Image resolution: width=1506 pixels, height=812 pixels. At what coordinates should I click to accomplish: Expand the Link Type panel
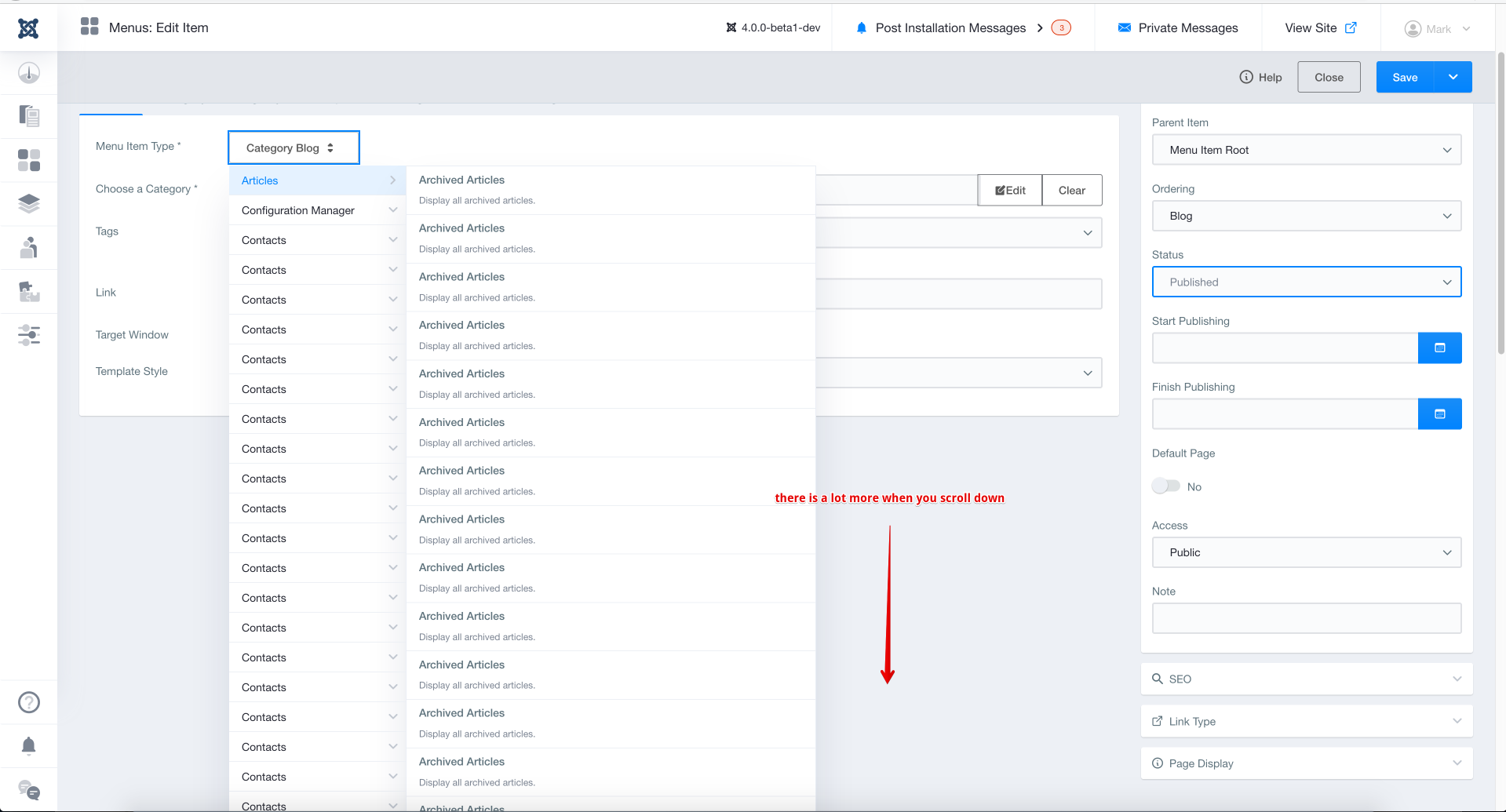pyautogui.click(x=1306, y=721)
